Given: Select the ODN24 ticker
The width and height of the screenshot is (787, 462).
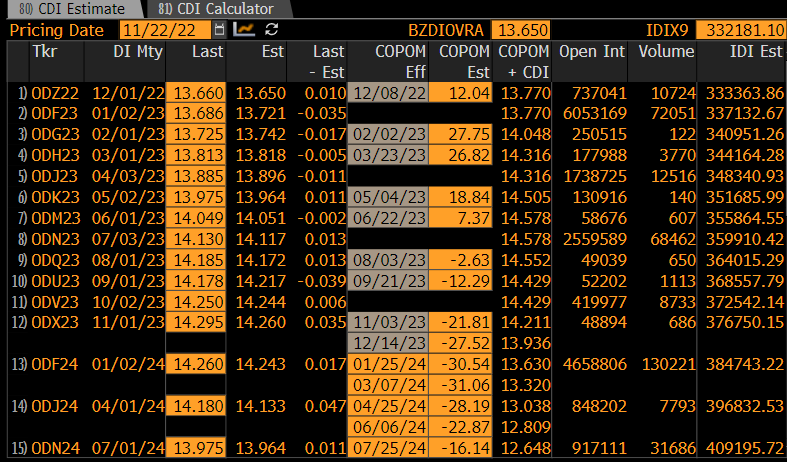Looking at the screenshot, I should click(55, 447).
